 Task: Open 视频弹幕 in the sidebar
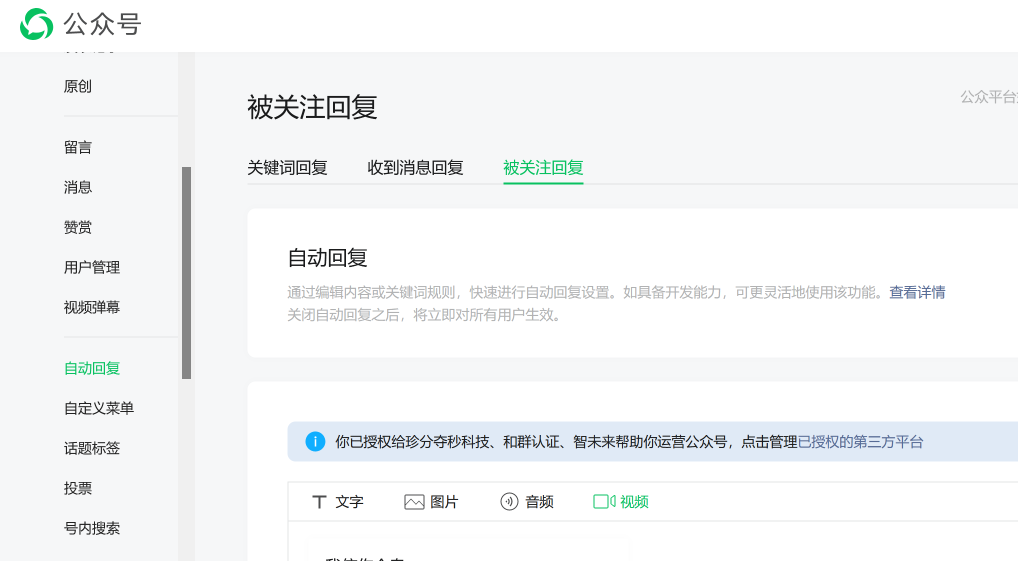click(92, 308)
